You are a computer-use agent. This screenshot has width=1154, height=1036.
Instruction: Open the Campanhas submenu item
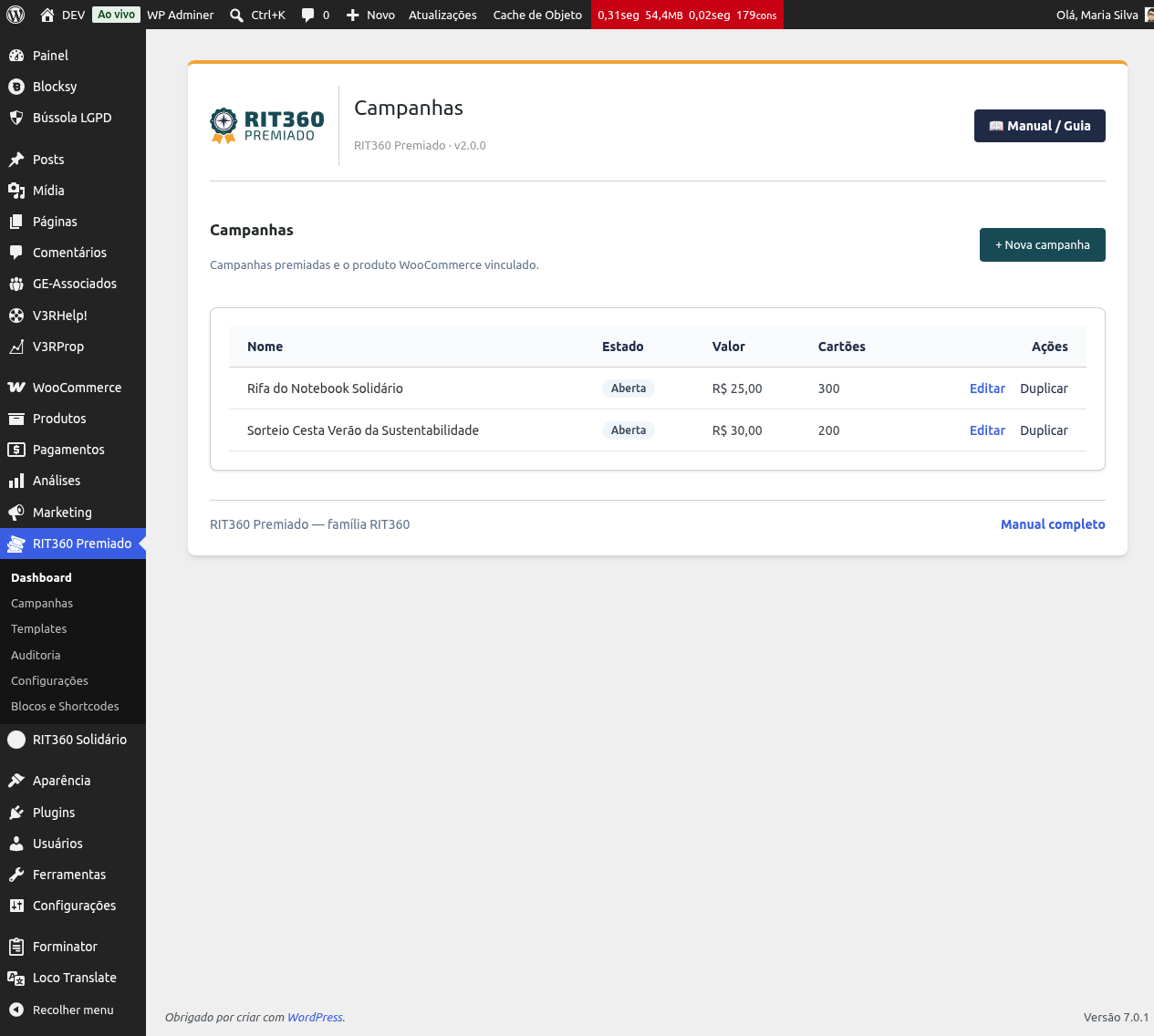pyautogui.click(x=42, y=603)
